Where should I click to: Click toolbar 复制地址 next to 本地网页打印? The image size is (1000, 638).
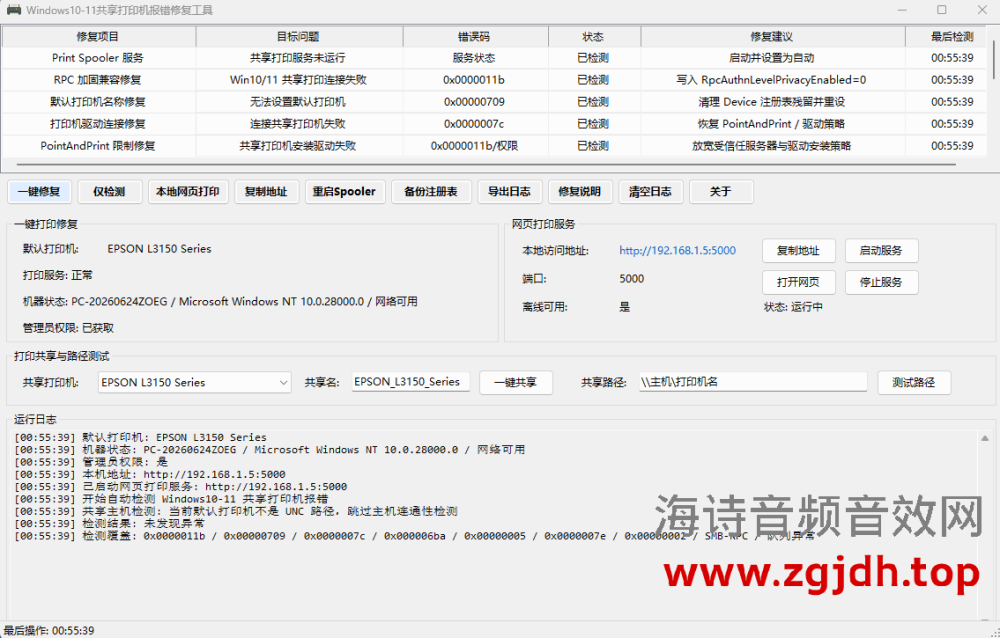266,191
